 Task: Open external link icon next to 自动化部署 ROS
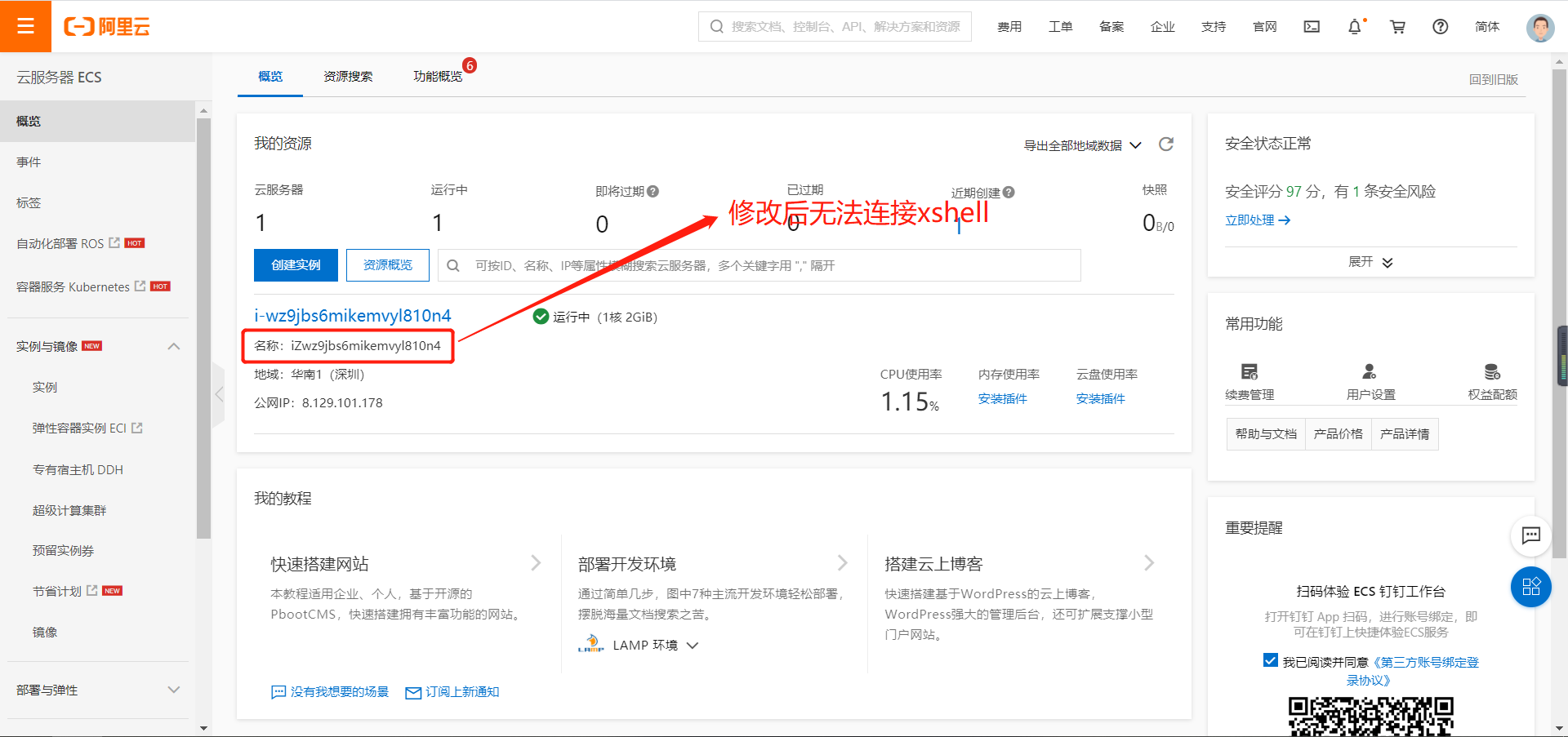pos(114,242)
